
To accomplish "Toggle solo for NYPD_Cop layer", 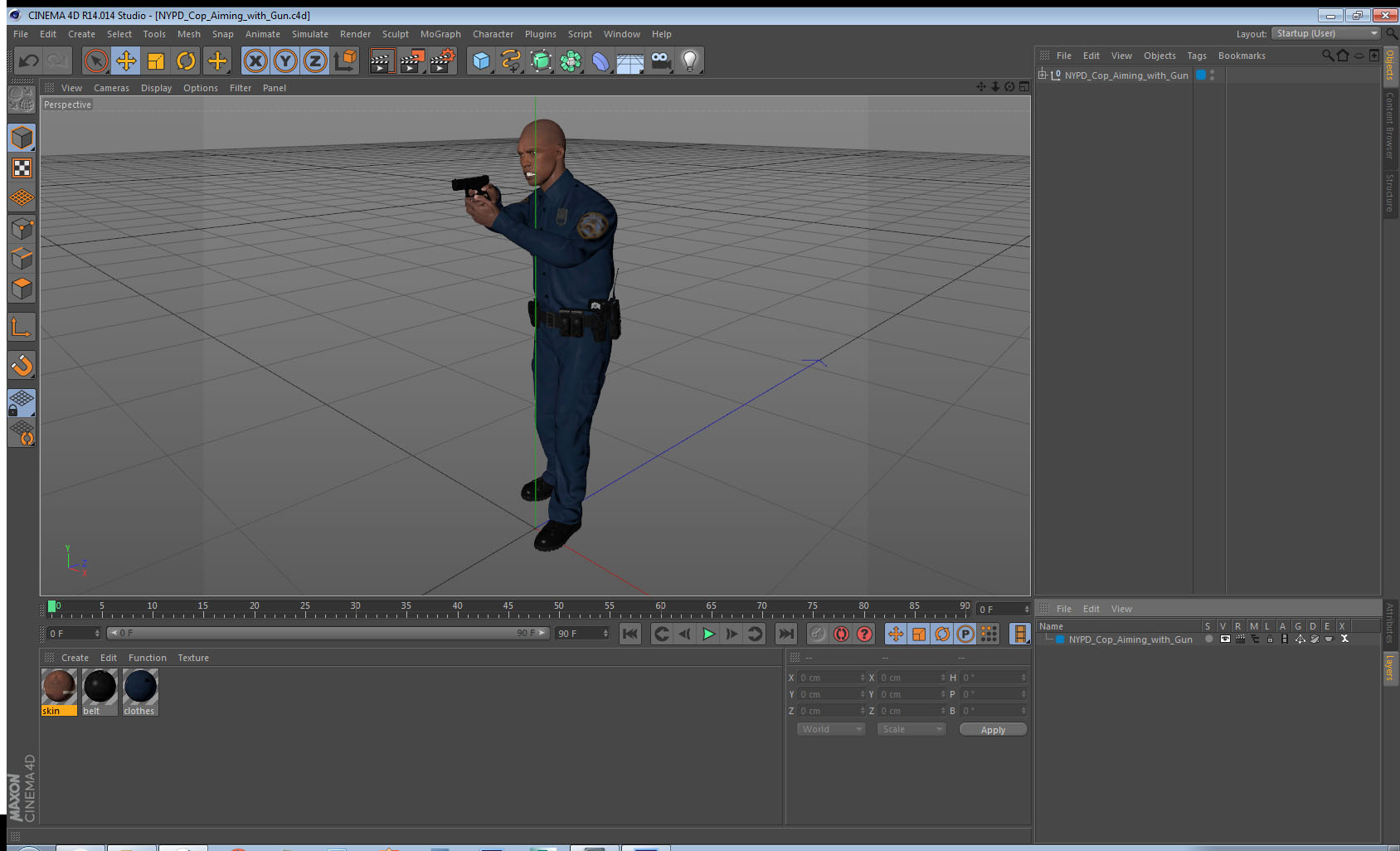I will tap(1209, 639).
